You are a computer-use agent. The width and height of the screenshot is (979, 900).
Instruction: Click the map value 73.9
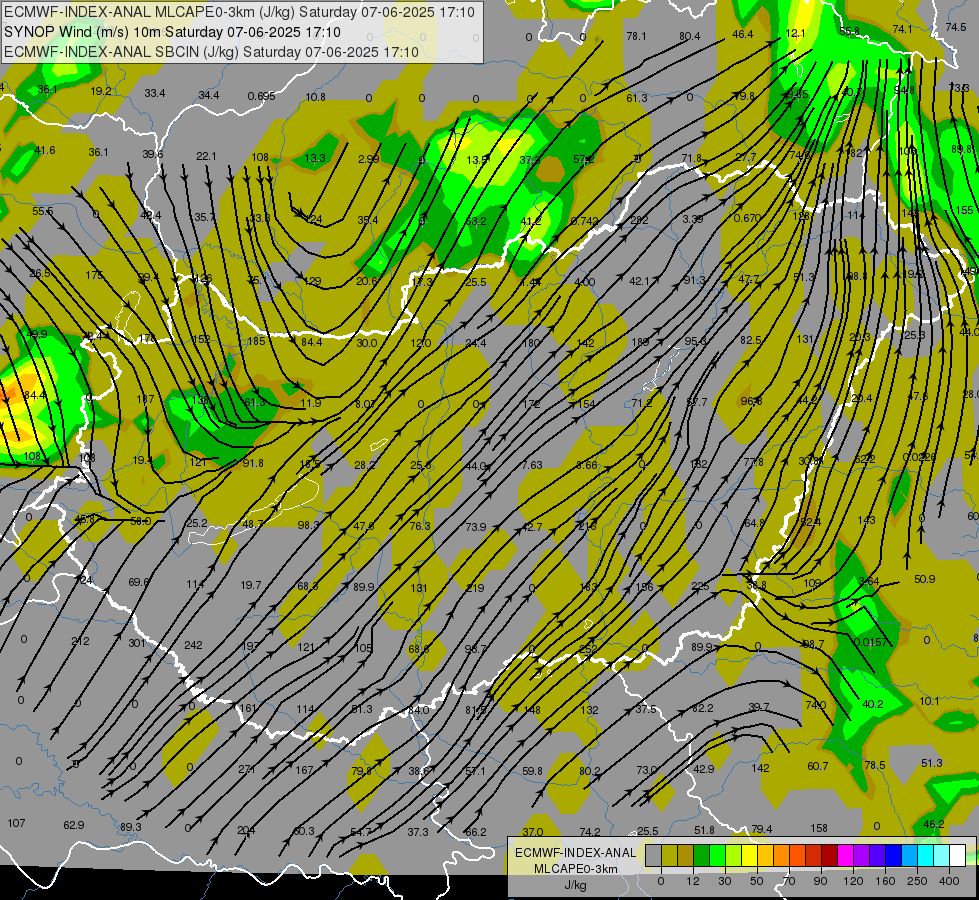[x=476, y=527]
